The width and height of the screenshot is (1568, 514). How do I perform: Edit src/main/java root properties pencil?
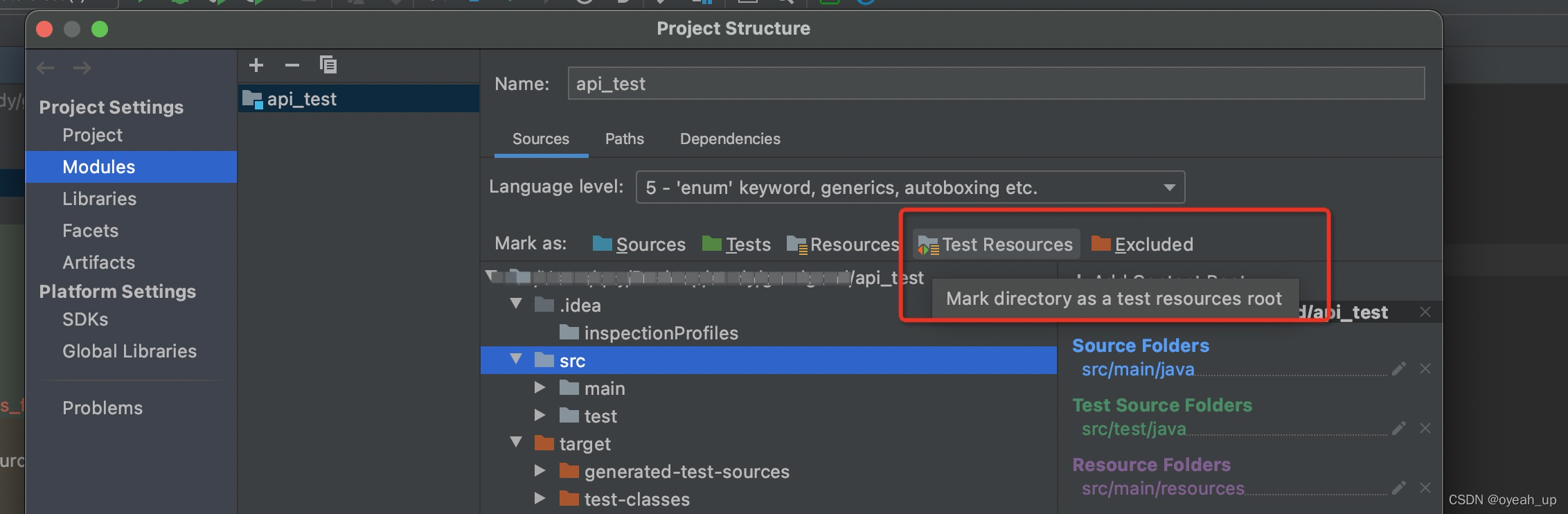coord(1398,369)
